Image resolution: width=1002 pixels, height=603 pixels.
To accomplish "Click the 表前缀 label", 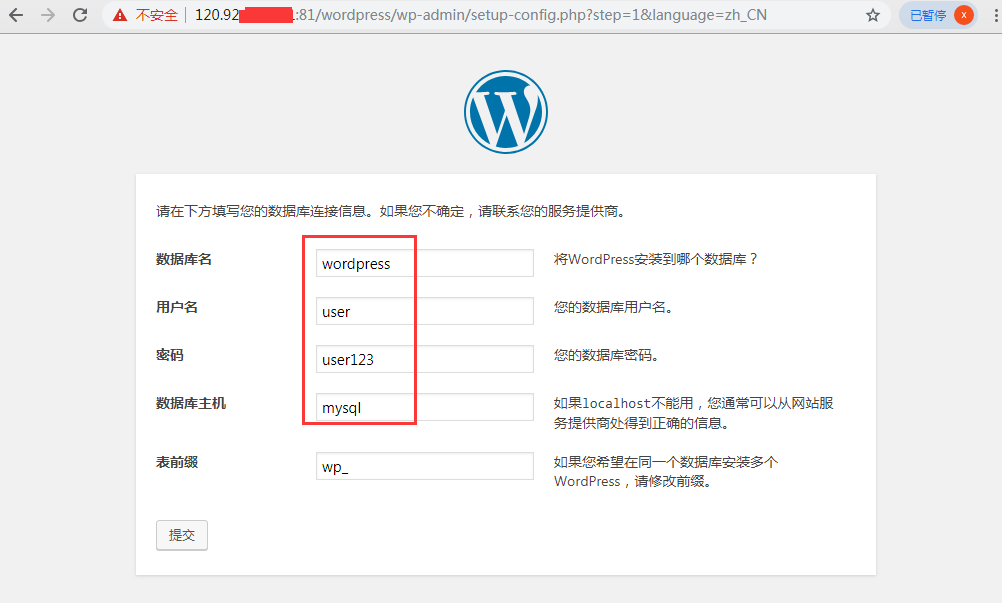I will 176,462.
